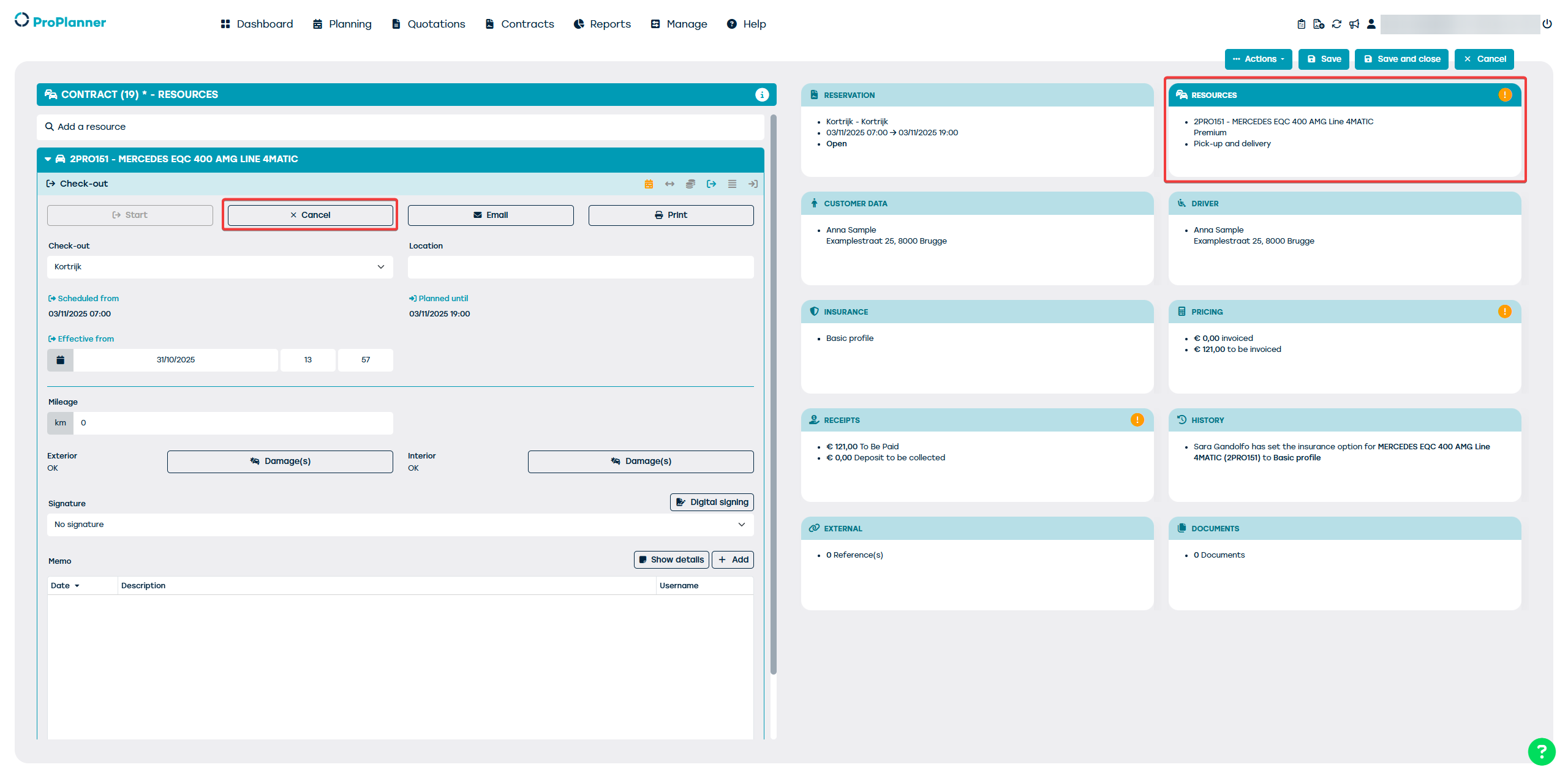This screenshot has height=778, width=1568.
Task: Click the orange warning badge on Pricing panel
Action: pos(1504,312)
